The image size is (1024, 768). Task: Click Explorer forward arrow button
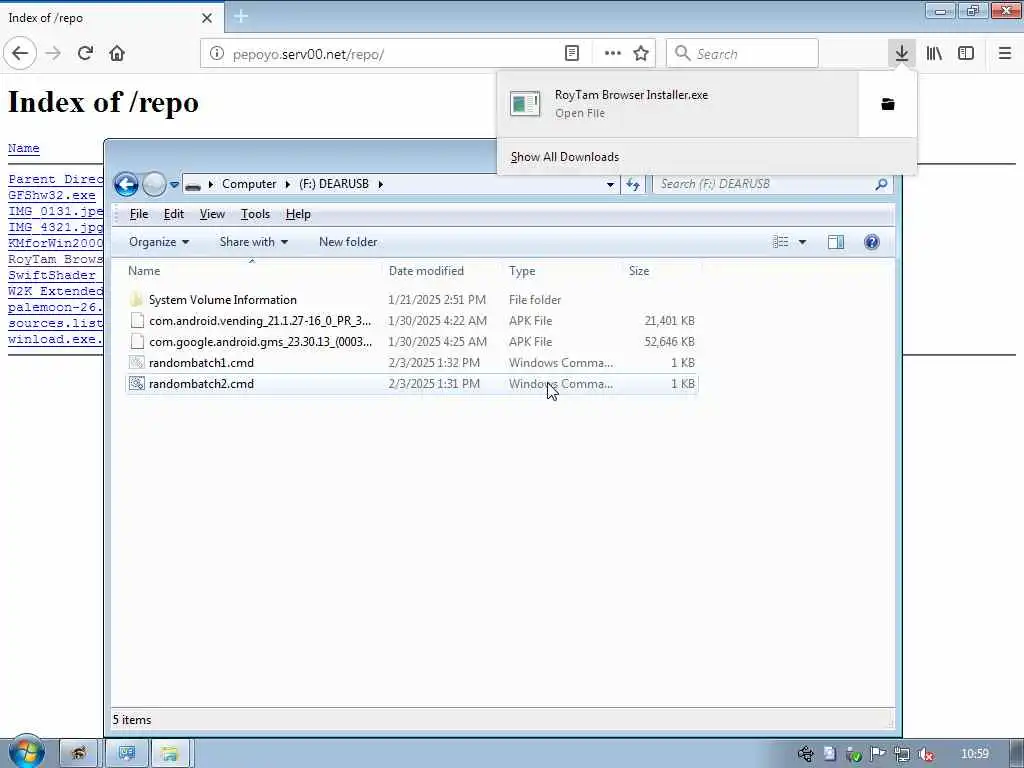tap(154, 184)
